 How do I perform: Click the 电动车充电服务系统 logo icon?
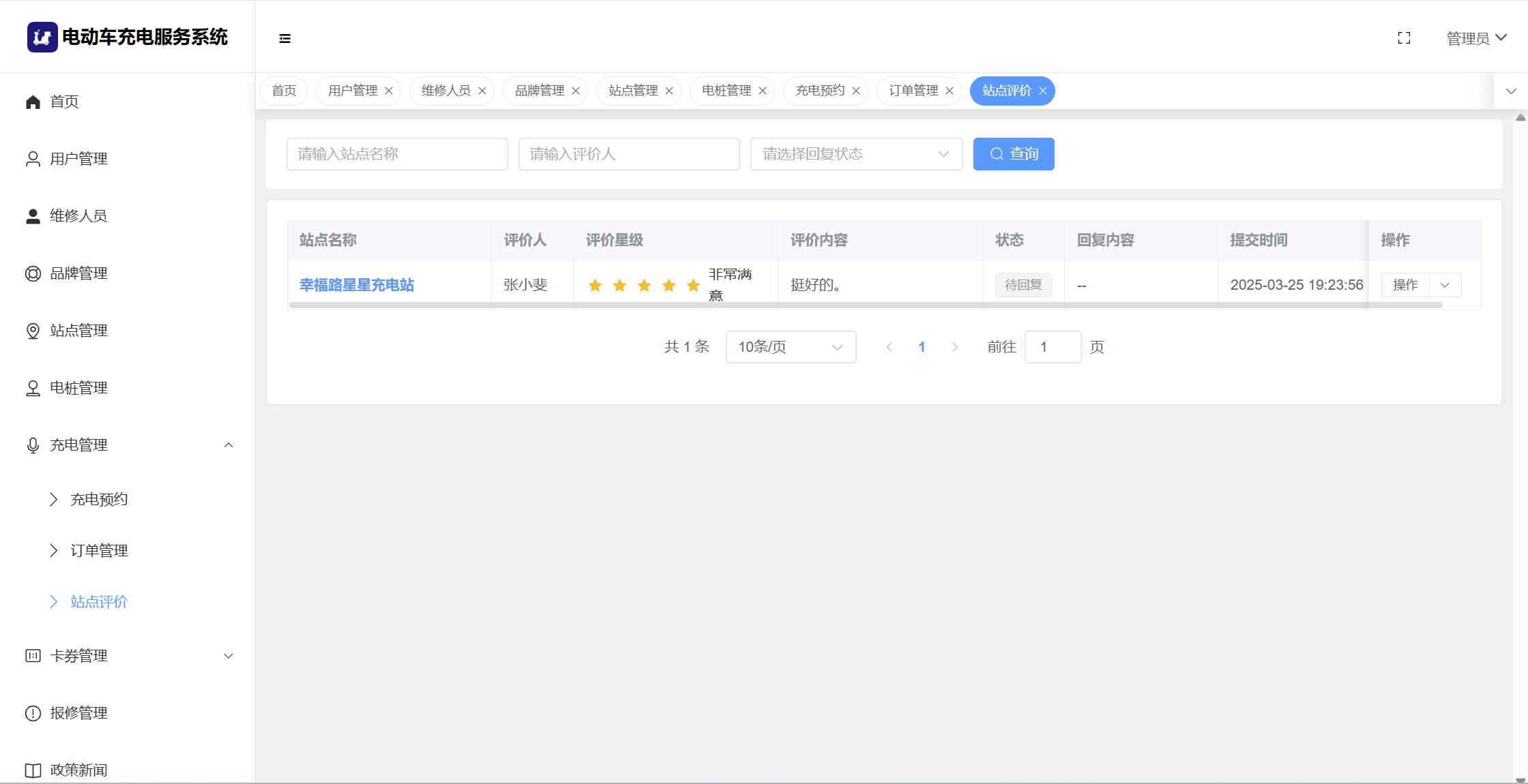[42, 37]
